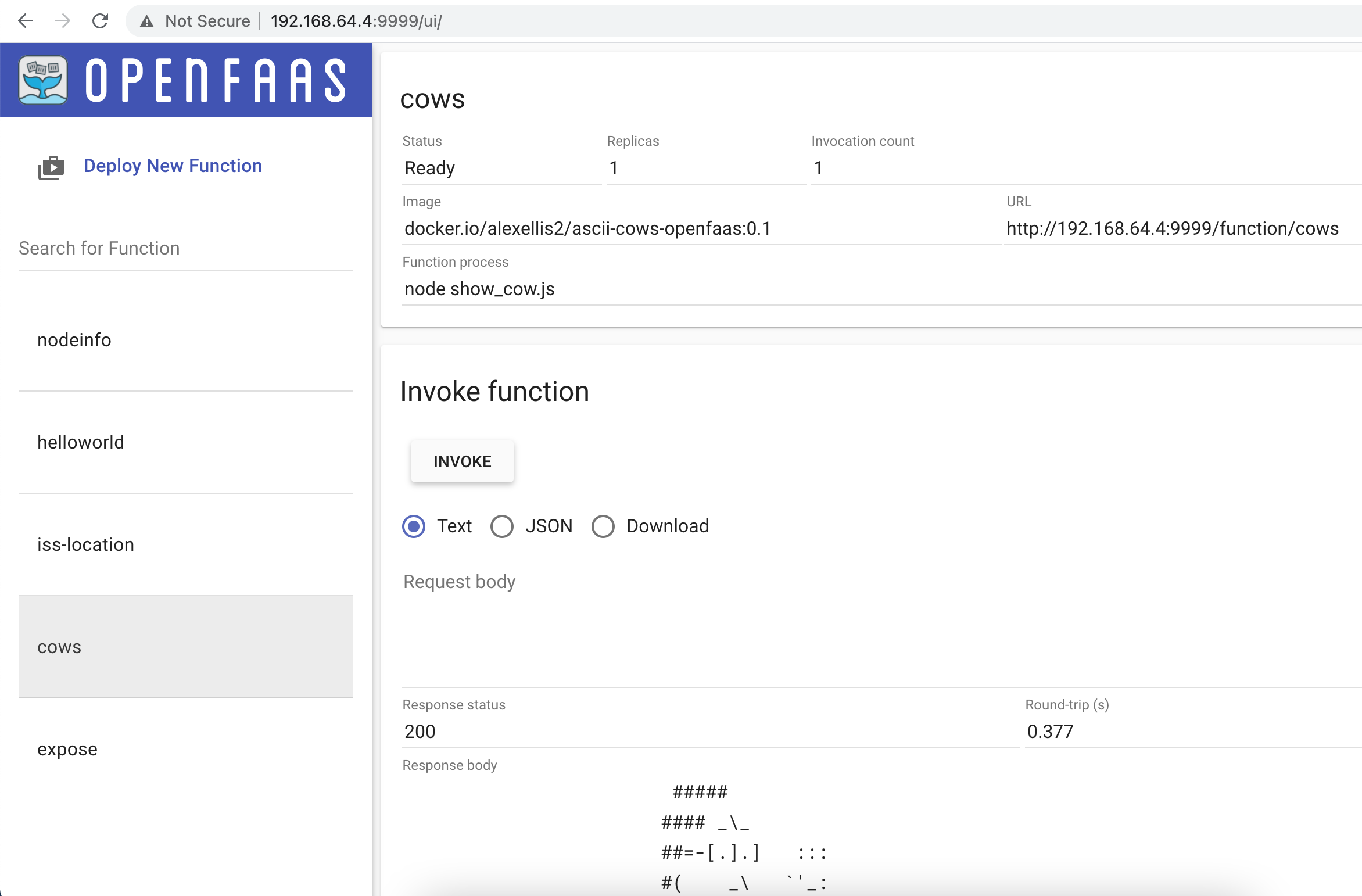Select the cows function entry

coord(59,647)
